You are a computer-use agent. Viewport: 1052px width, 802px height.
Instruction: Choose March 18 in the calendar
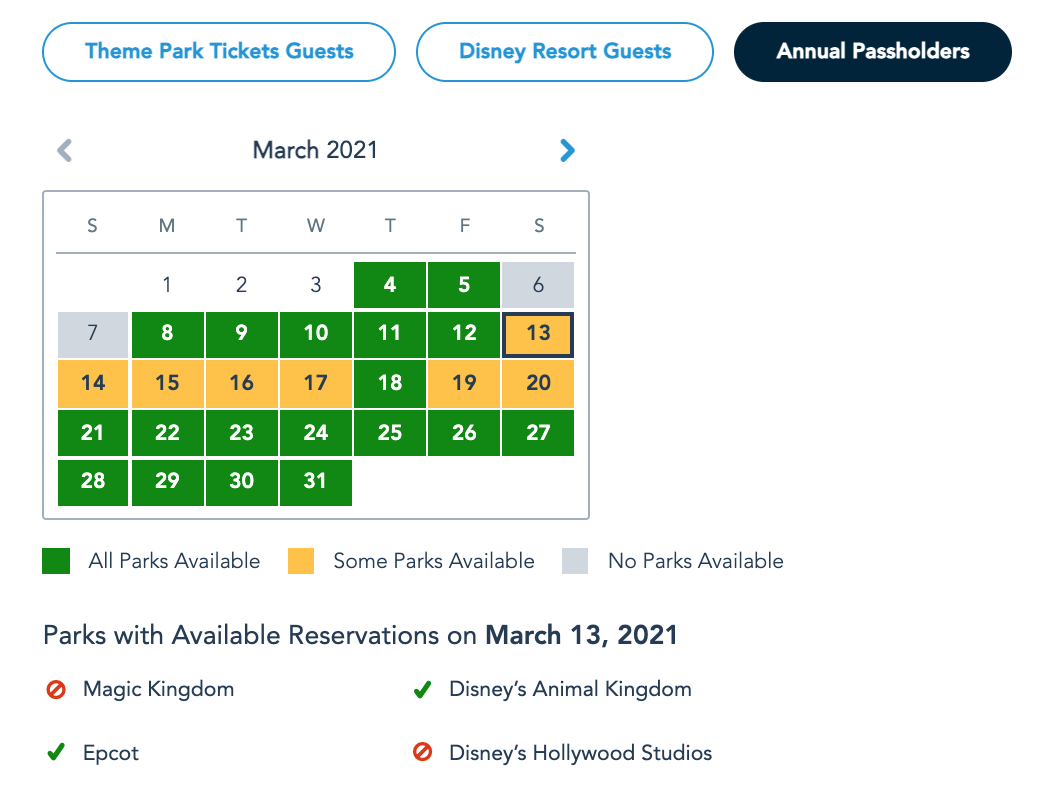point(390,383)
